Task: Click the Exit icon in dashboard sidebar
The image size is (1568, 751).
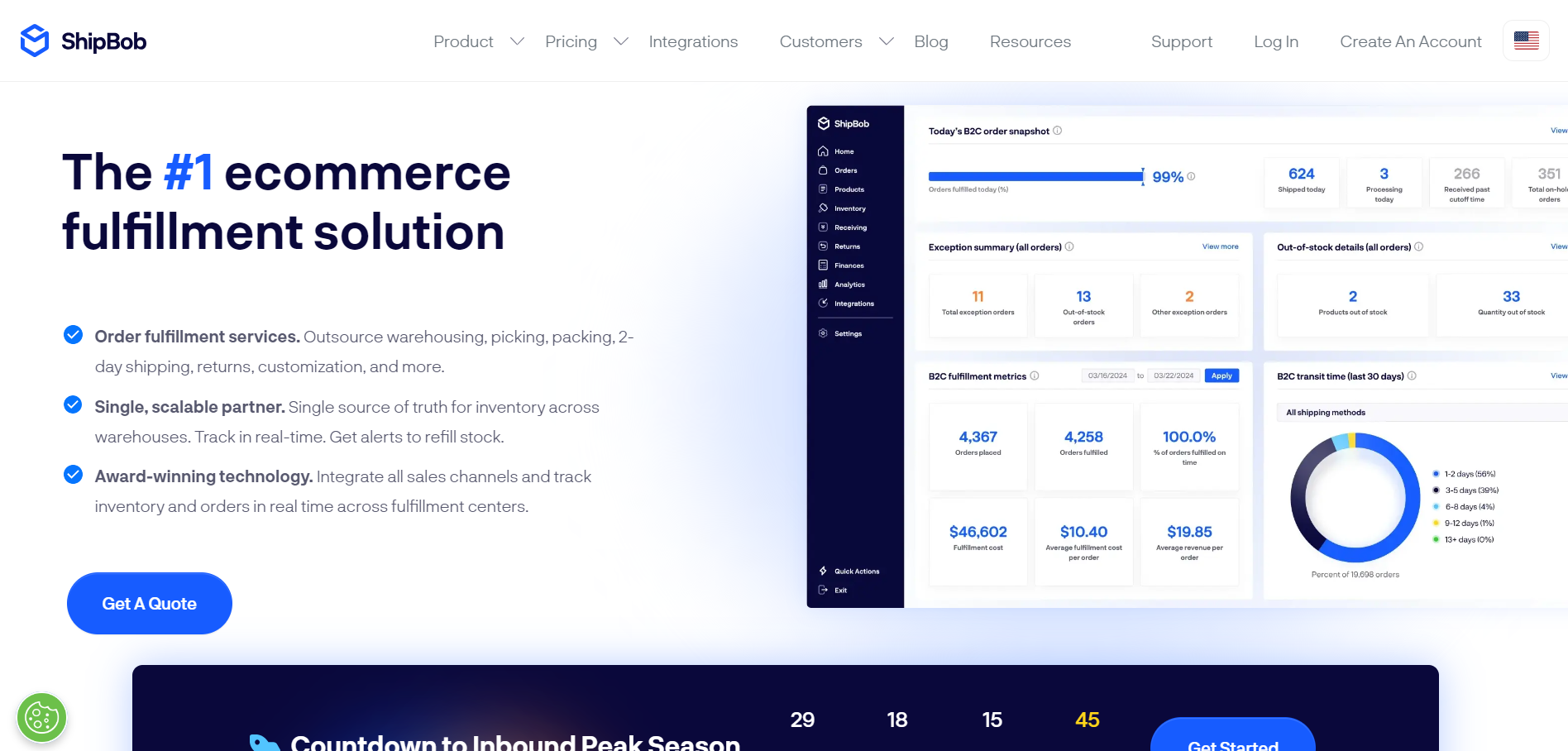Action: pos(823,590)
